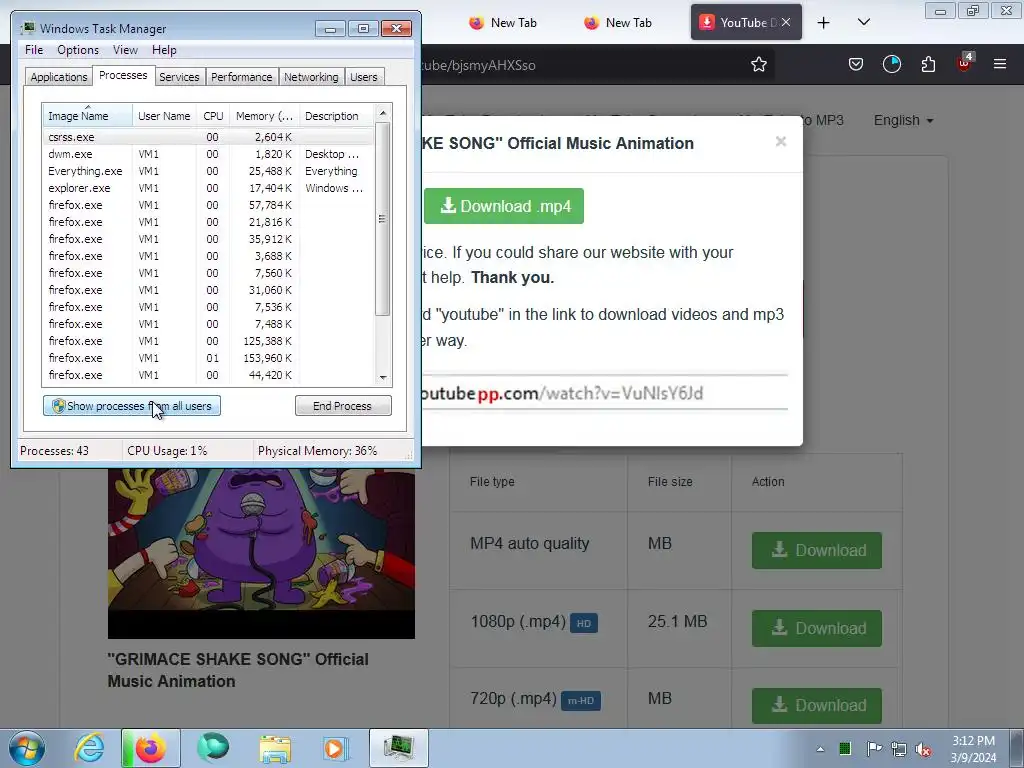Open Action Center flag tray icon

[873, 748]
